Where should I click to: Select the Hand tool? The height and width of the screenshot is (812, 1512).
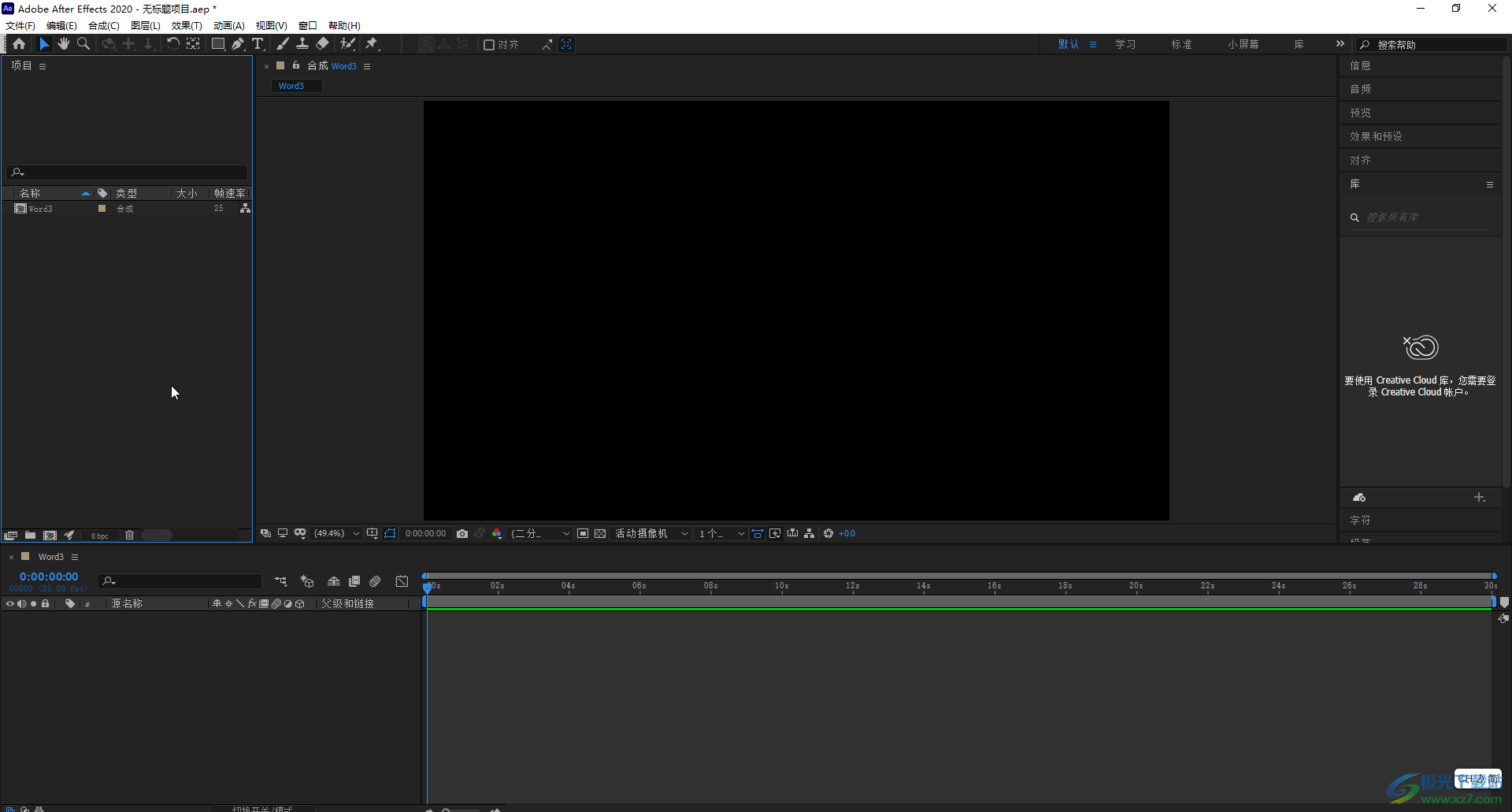click(64, 44)
